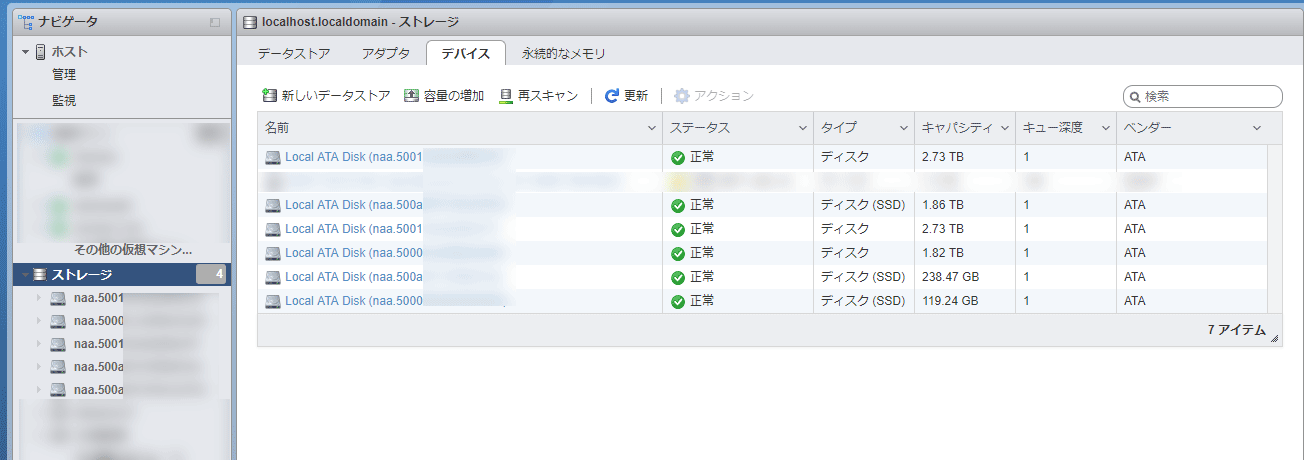The width and height of the screenshot is (1304, 460).
Task: Select the ディスク (SSD) cell of 238.47 GB row
Action: click(x=864, y=277)
